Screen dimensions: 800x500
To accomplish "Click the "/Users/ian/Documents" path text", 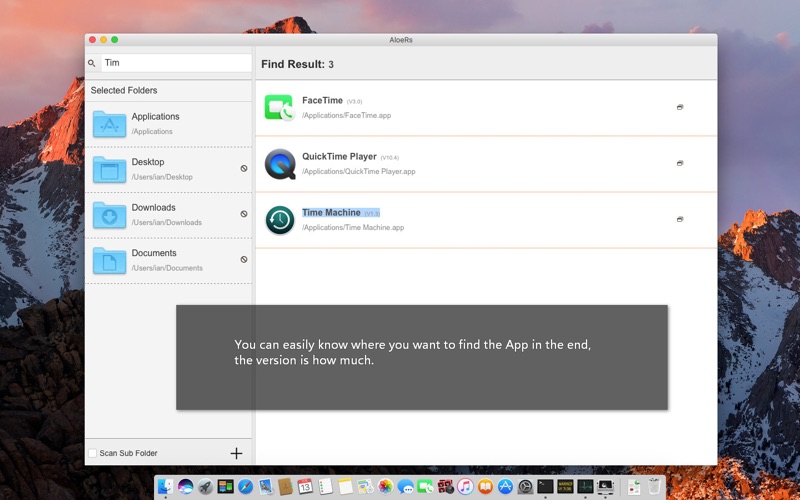I will point(167,268).
